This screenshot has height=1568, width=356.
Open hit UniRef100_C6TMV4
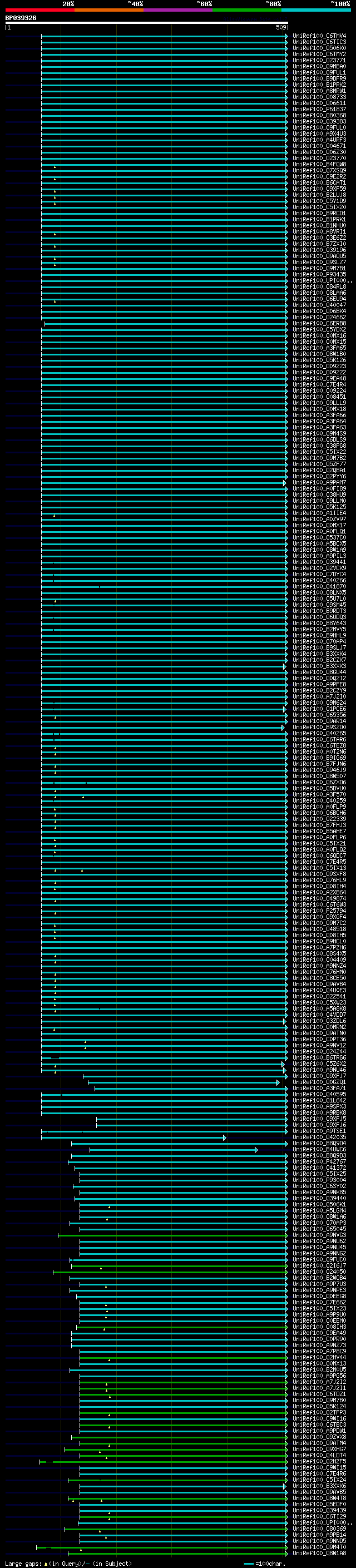[319, 36]
